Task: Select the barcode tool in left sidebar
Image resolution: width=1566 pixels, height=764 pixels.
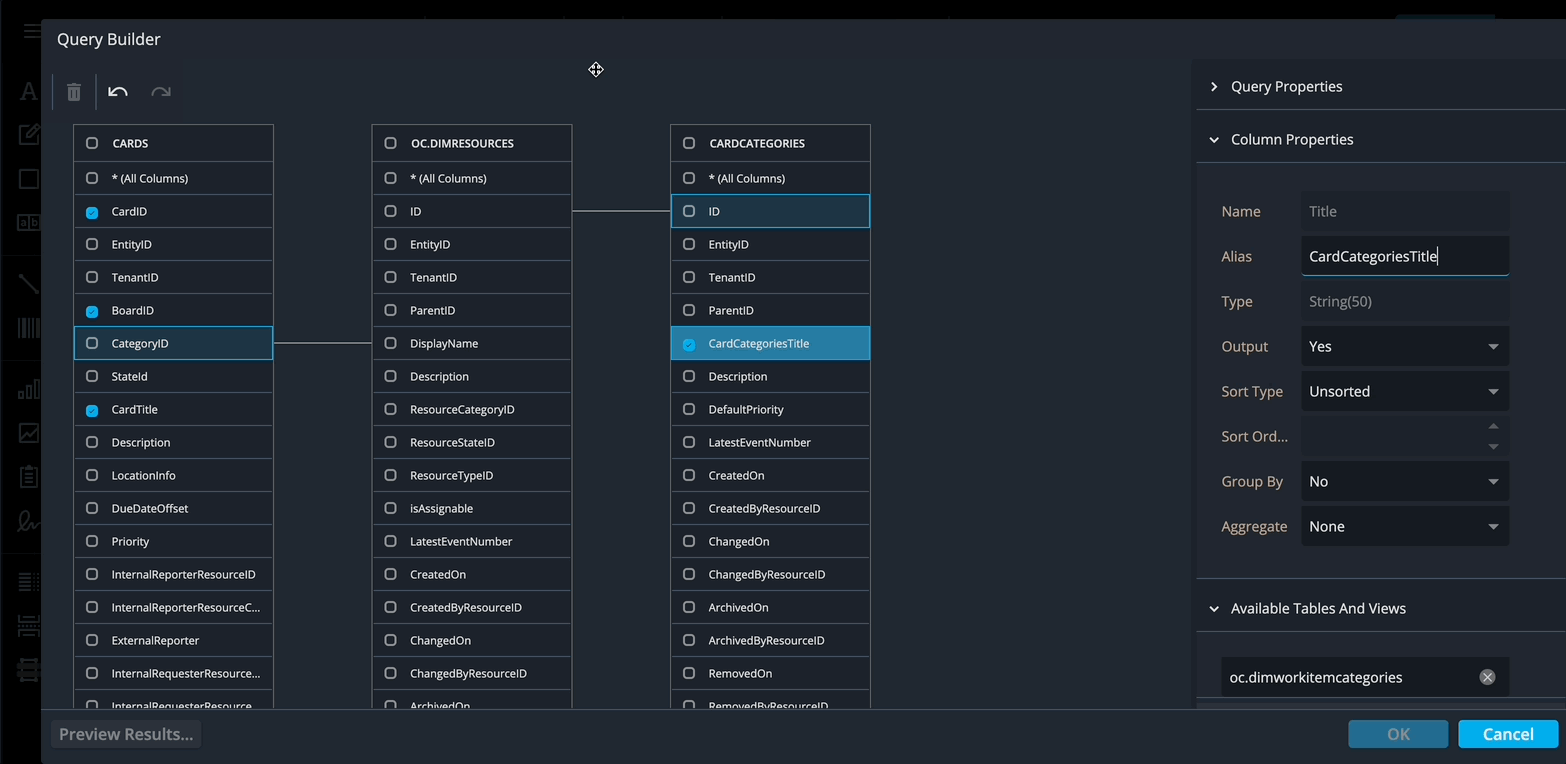Action: pyautogui.click(x=29, y=327)
